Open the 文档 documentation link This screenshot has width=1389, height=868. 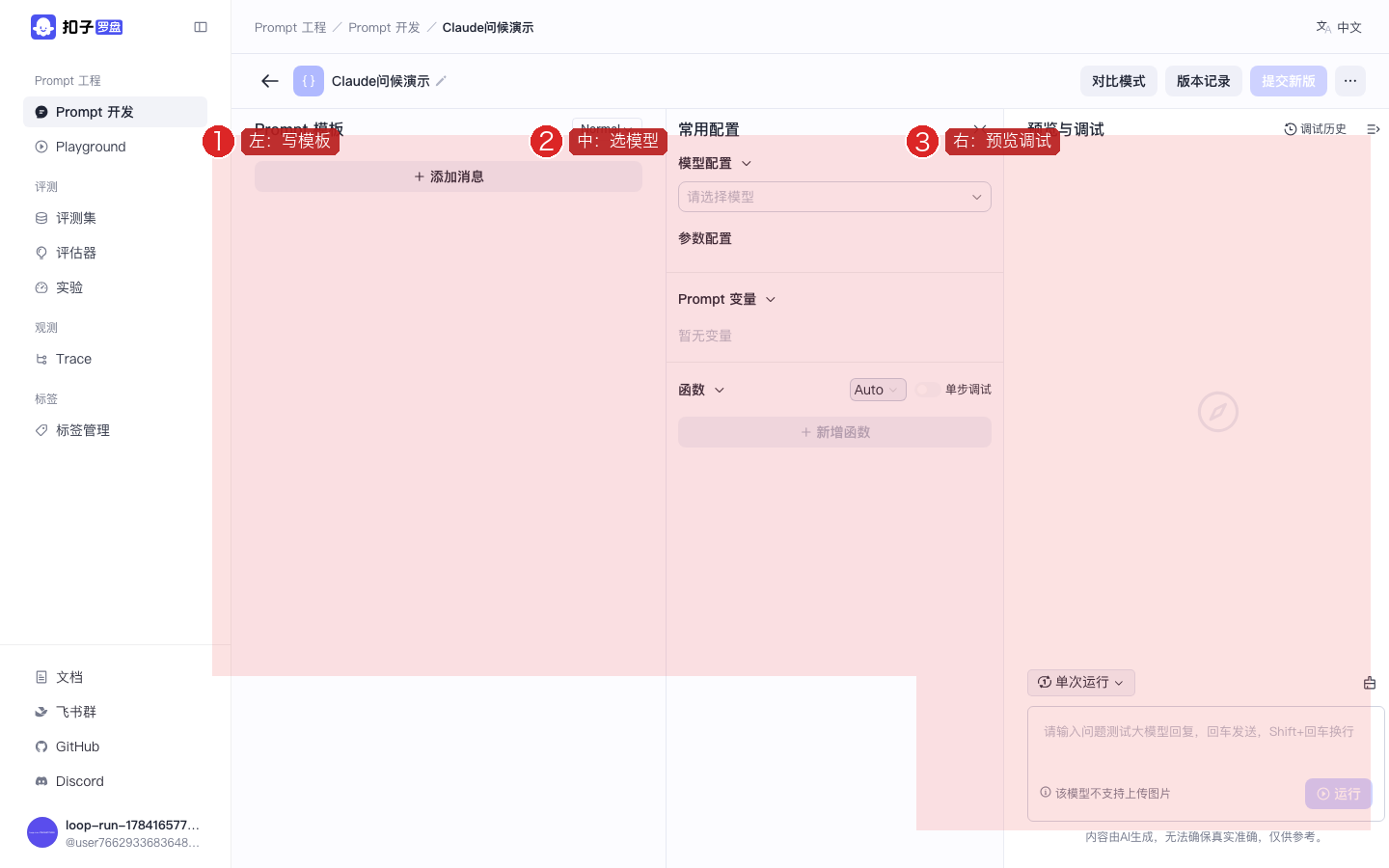115,677
